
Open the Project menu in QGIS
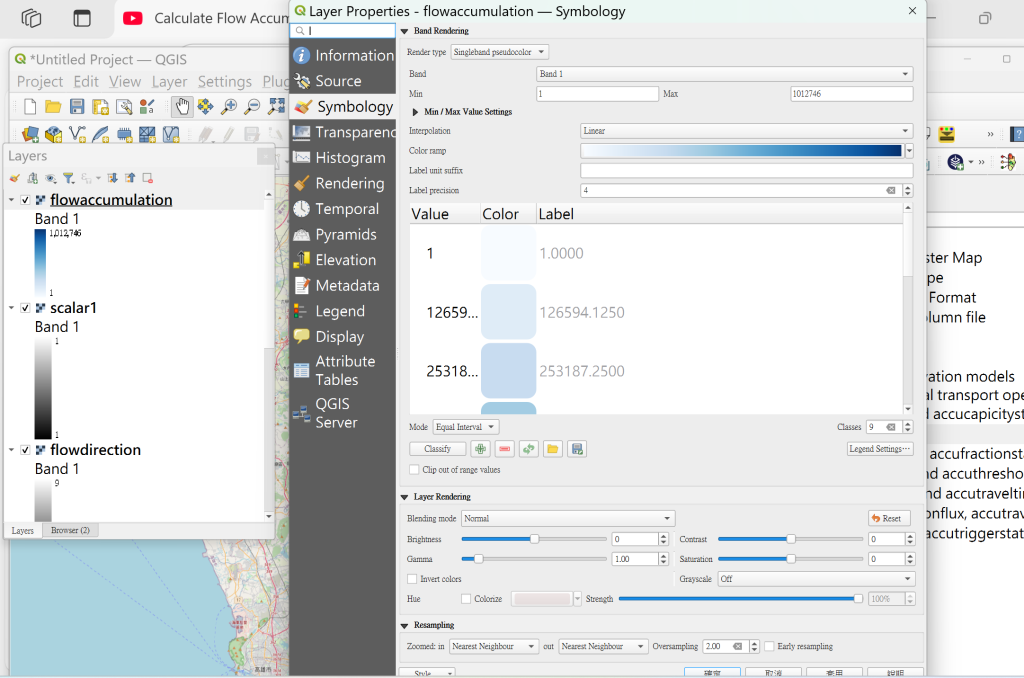pos(40,82)
